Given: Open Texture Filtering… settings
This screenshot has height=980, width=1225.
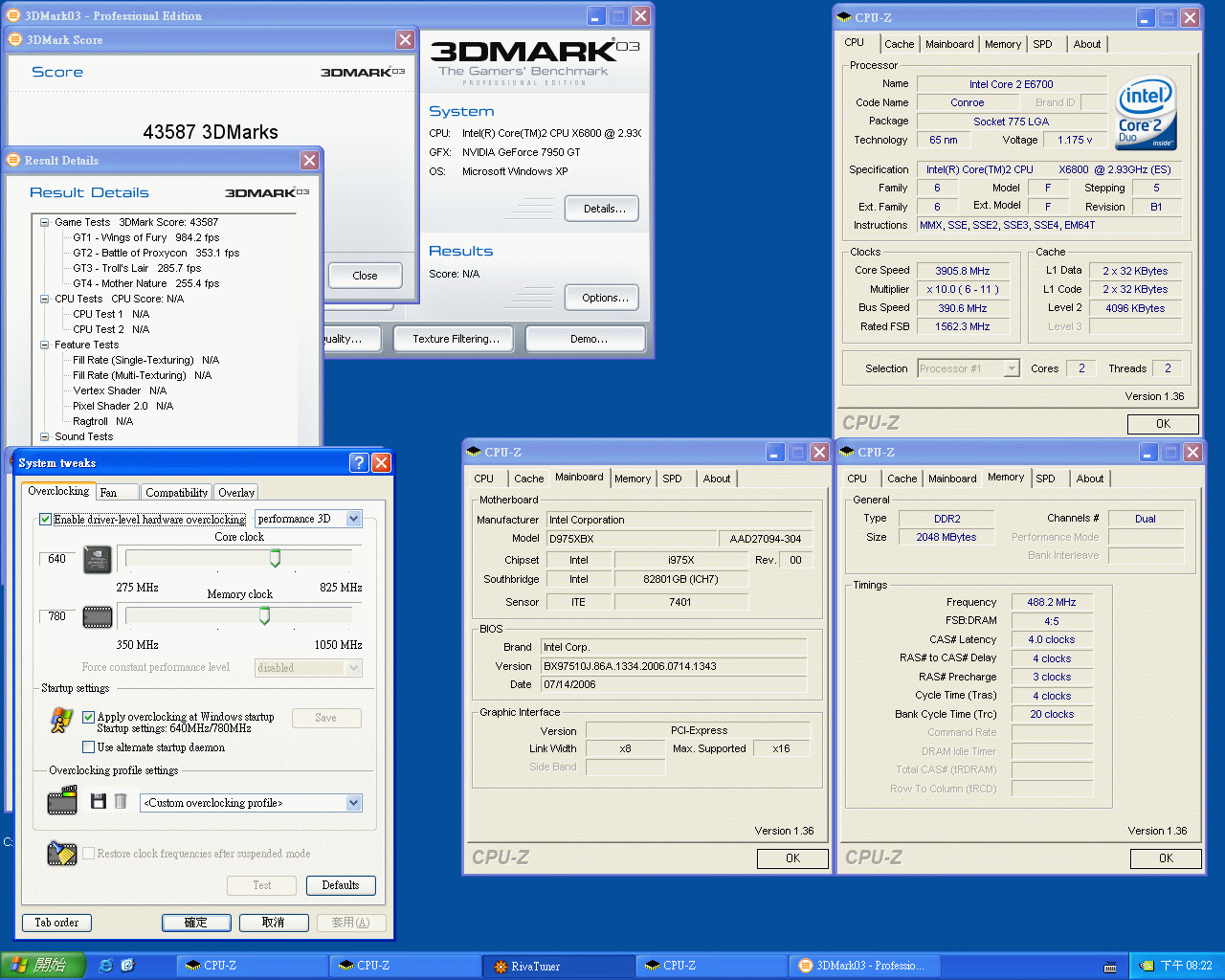Looking at the screenshot, I should [x=456, y=339].
